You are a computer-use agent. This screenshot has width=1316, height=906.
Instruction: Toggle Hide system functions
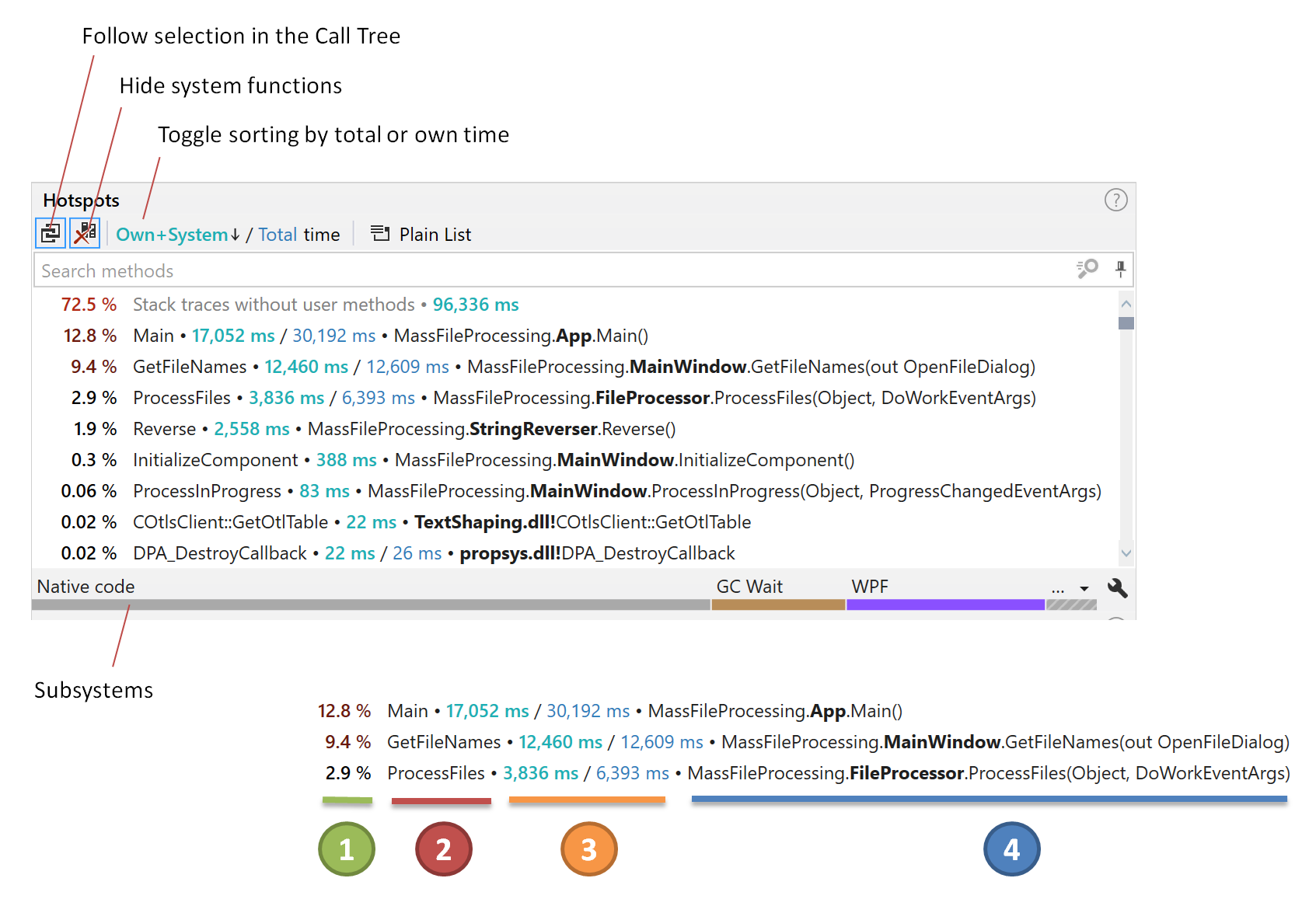coord(85,232)
